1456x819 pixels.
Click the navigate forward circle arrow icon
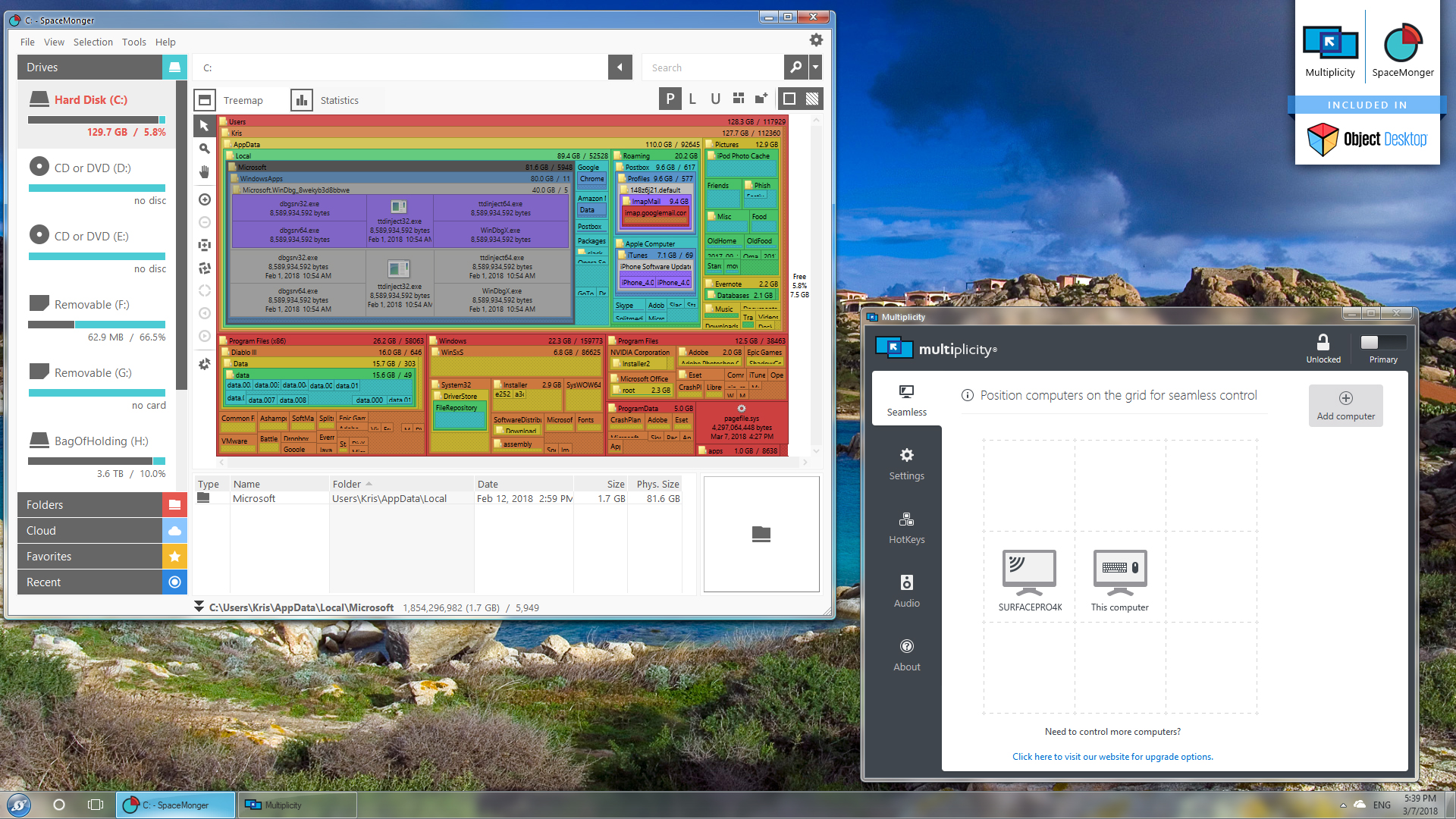[204, 336]
